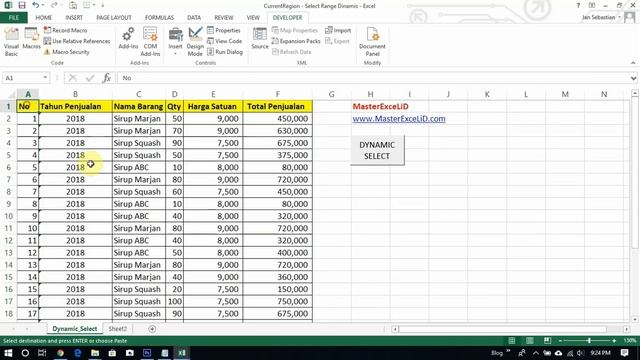This screenshot has height=360, width=640.
Task: Start Record Macro
Action: [x=65, y=30]
